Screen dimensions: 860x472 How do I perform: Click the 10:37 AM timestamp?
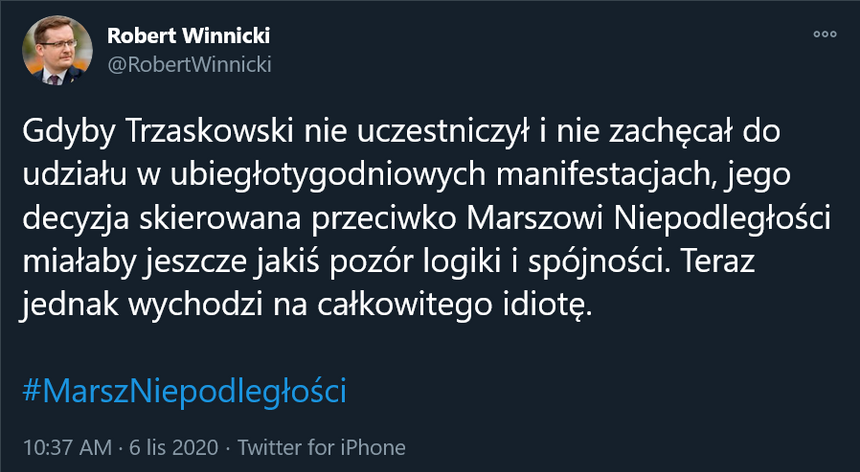pyautogui.click(x=66, y=447)
